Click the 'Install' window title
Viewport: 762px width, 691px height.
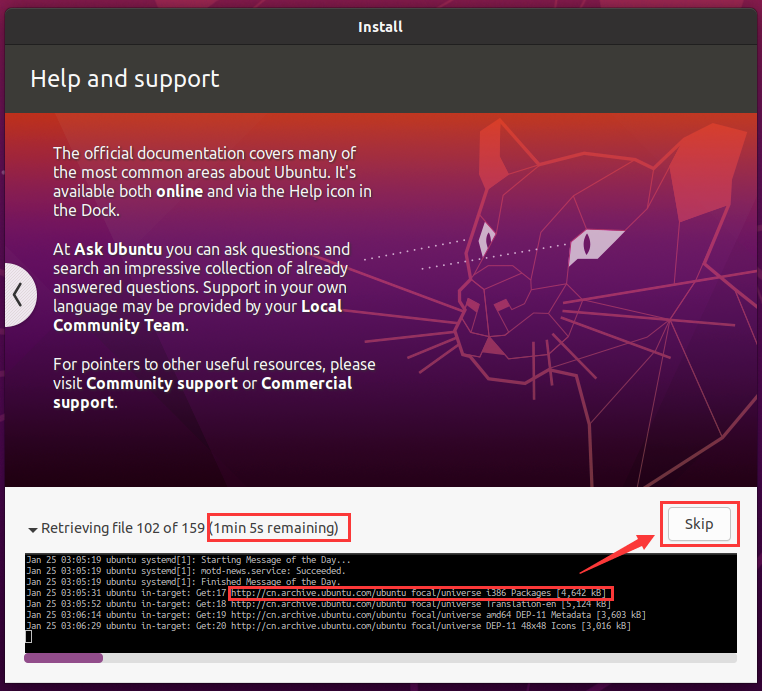tap(381, 27)
